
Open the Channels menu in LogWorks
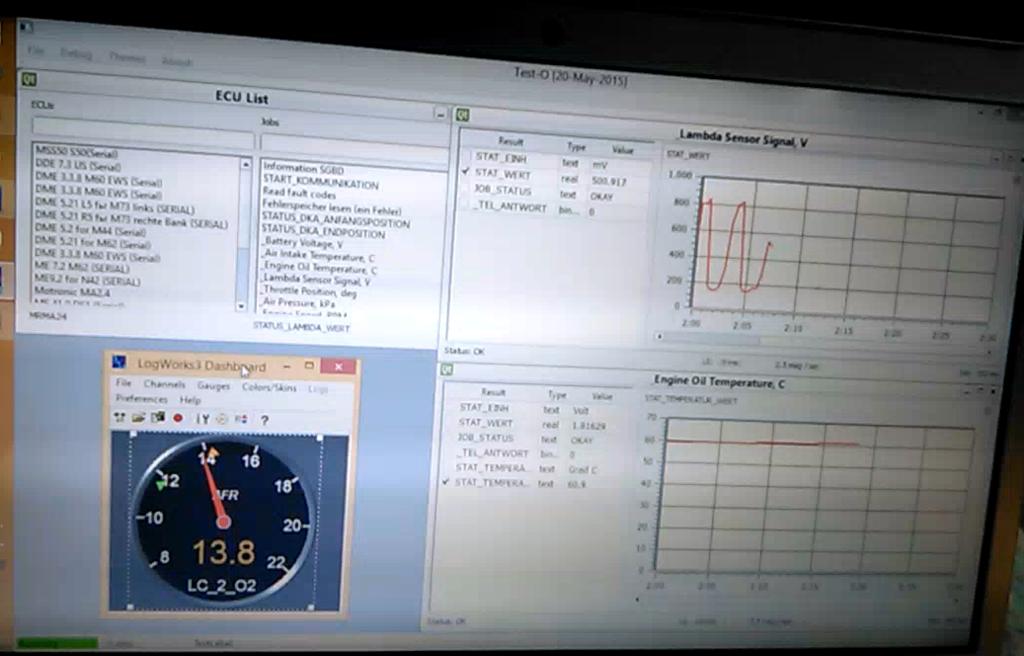(x=164, y=384)
